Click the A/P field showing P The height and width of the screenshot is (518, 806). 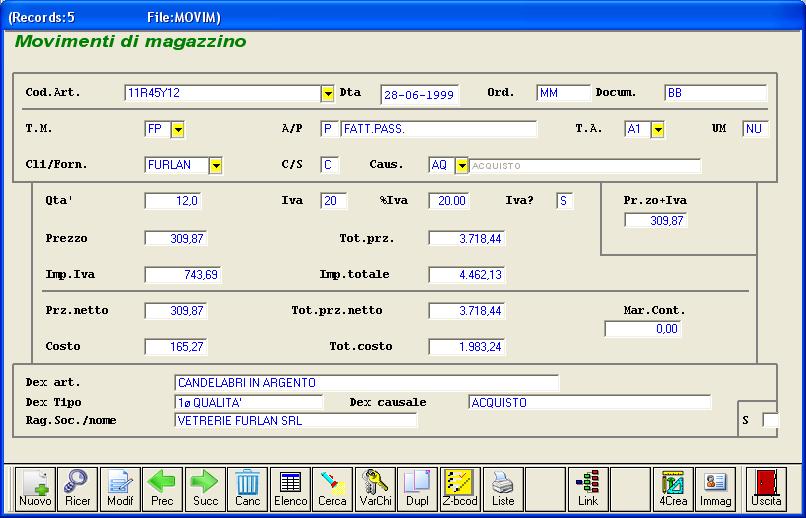point(329,129)
